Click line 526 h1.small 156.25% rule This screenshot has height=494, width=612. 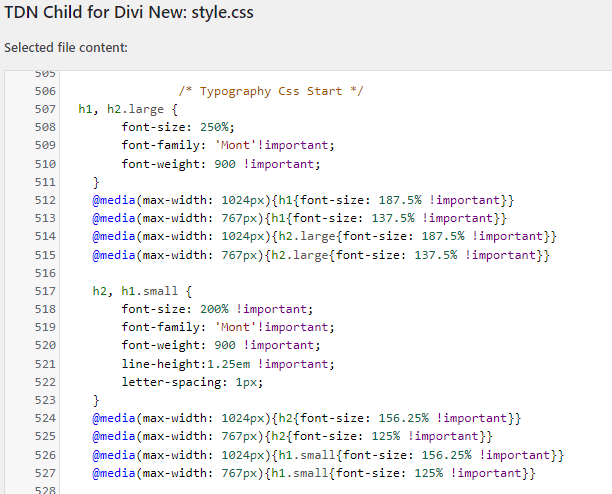[328, 455]
